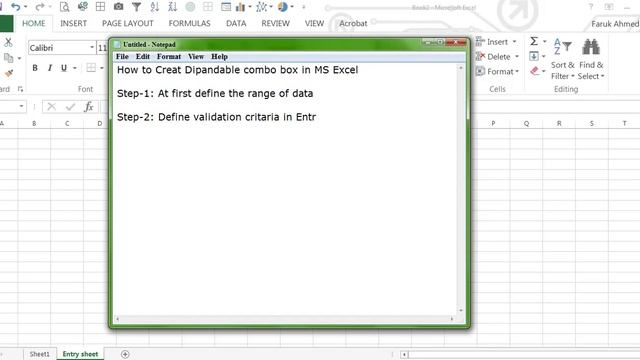Open the Acrobat ribbon tab
Viewport: 640px width, 360px height.
353,24
